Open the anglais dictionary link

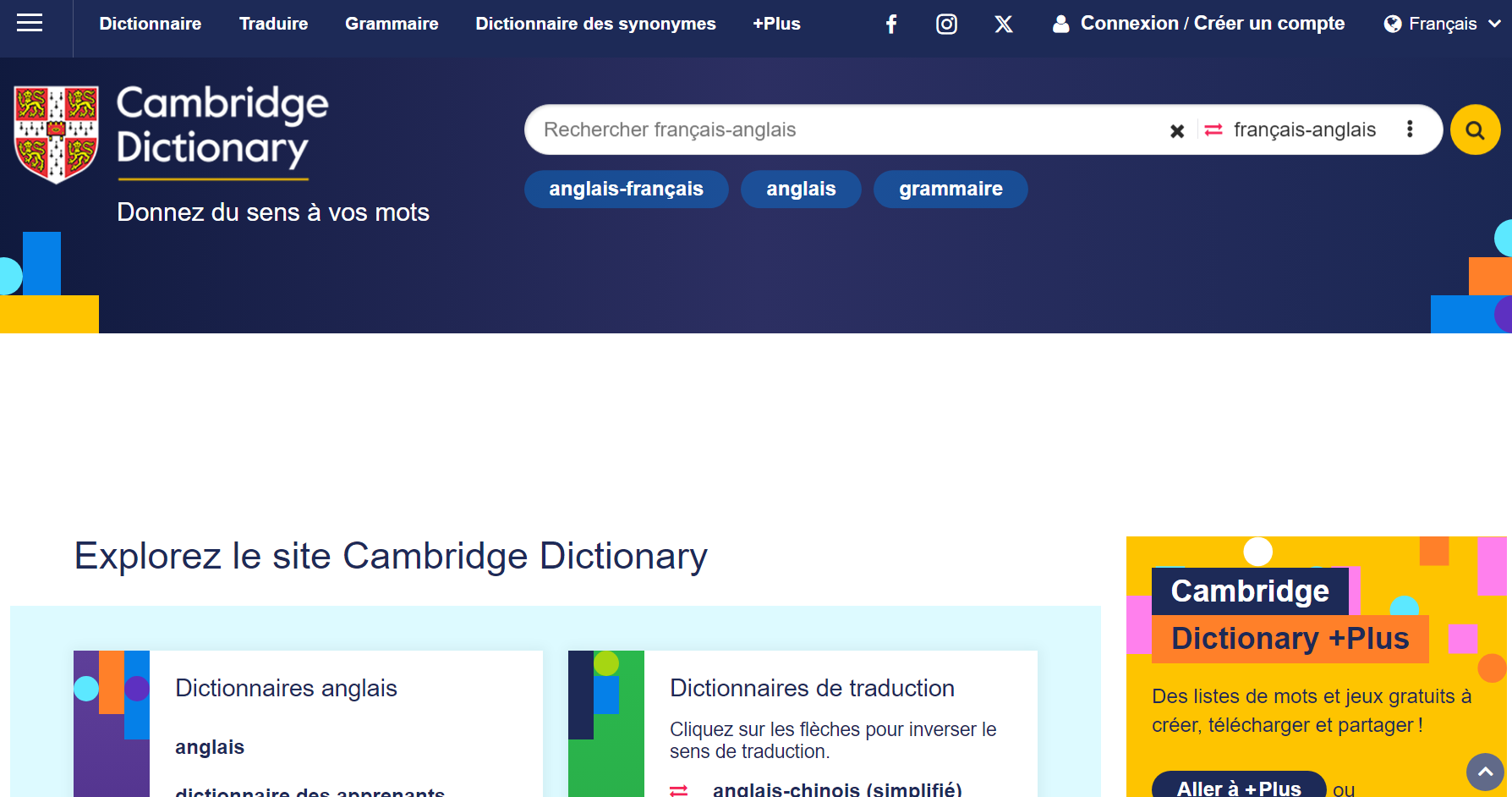coord(210,747)
